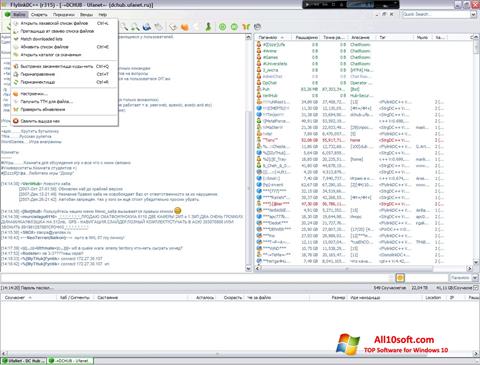Viewport: 480px width, 365px height.
Task: Click the first green circle toolbar icon
Action: (x=222, y=27)
